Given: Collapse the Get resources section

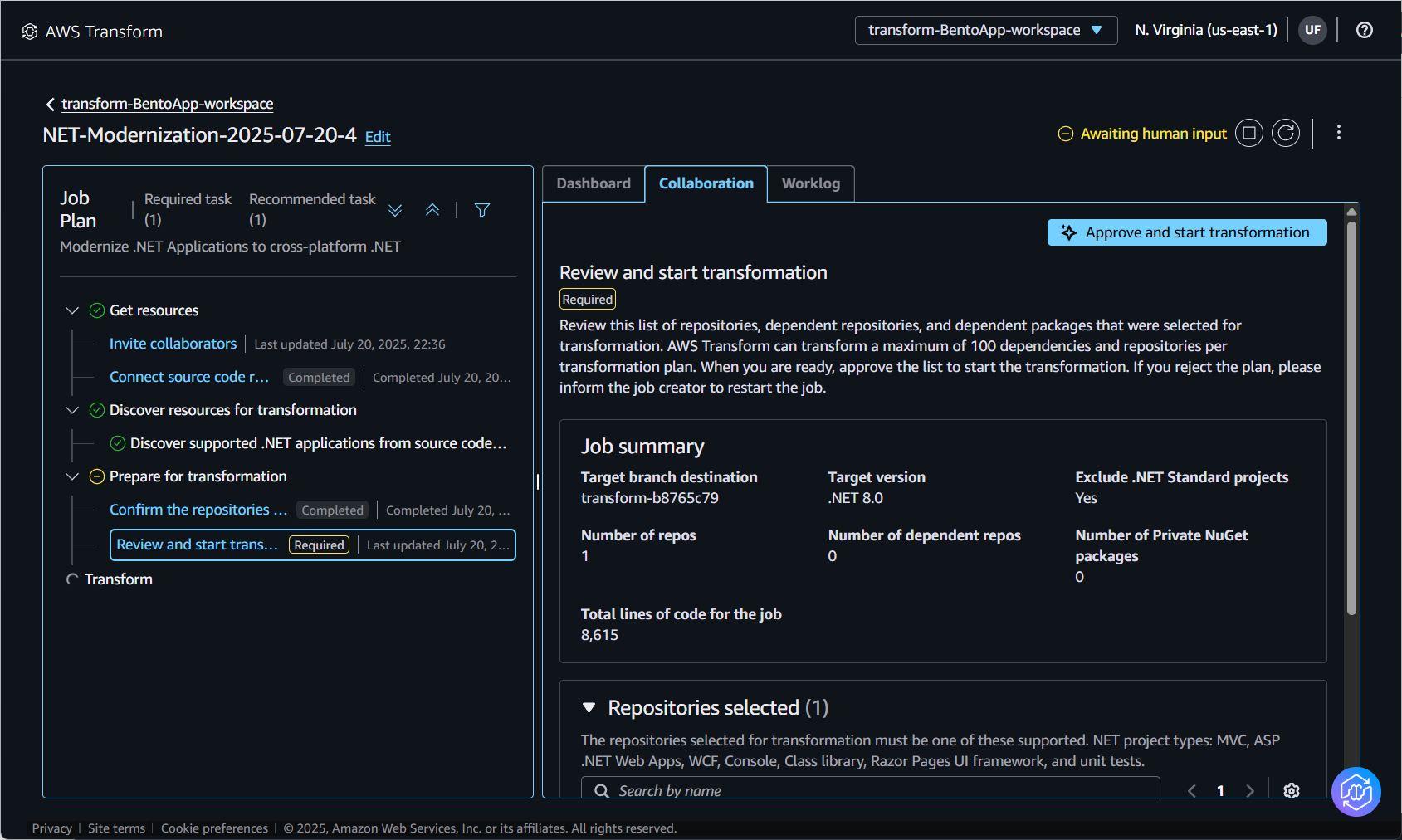Looking at the screenshot, I should 72,310.
